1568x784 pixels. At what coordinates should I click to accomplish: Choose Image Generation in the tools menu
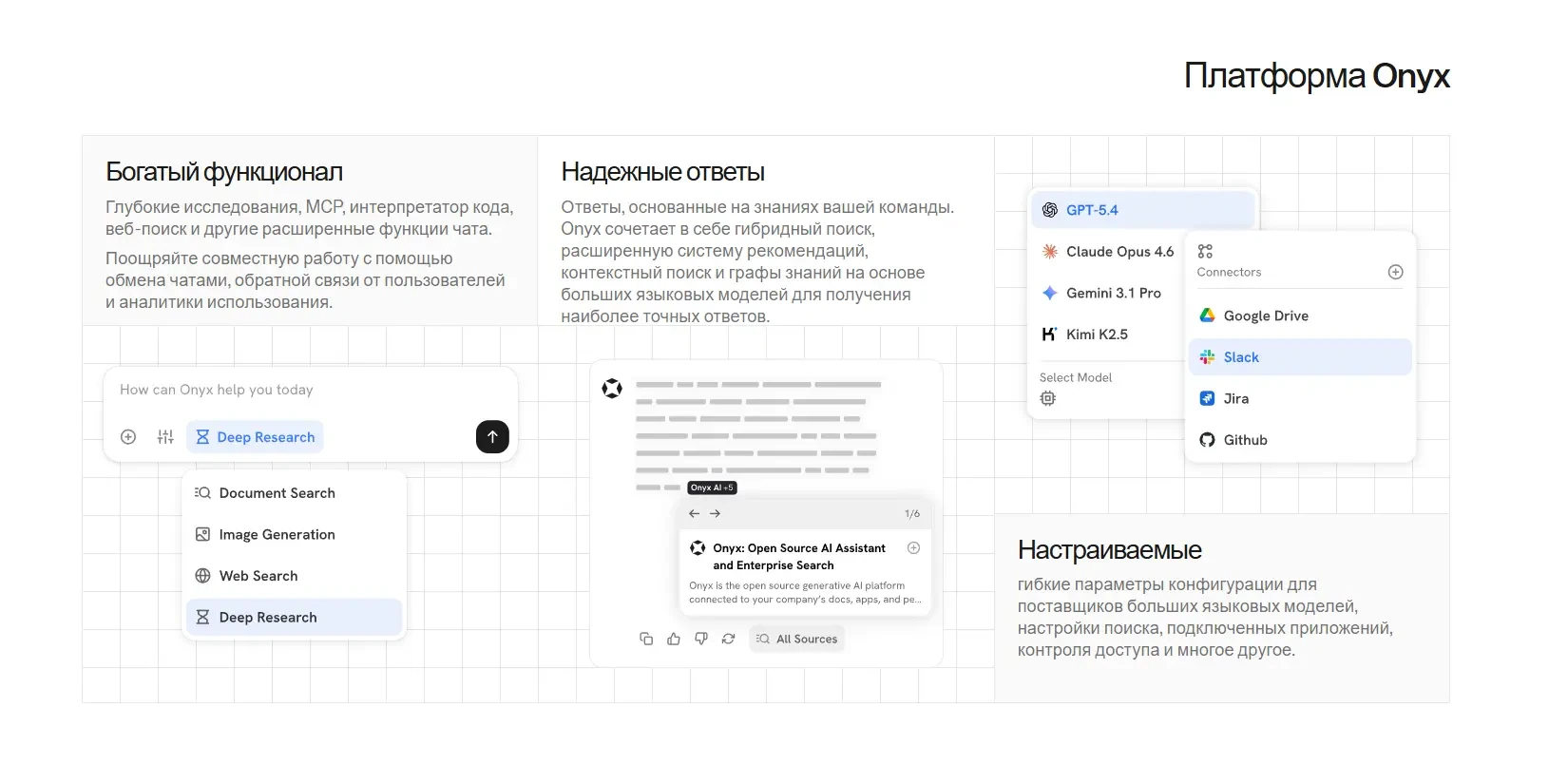pyautogui.click(x=295, y=535)
